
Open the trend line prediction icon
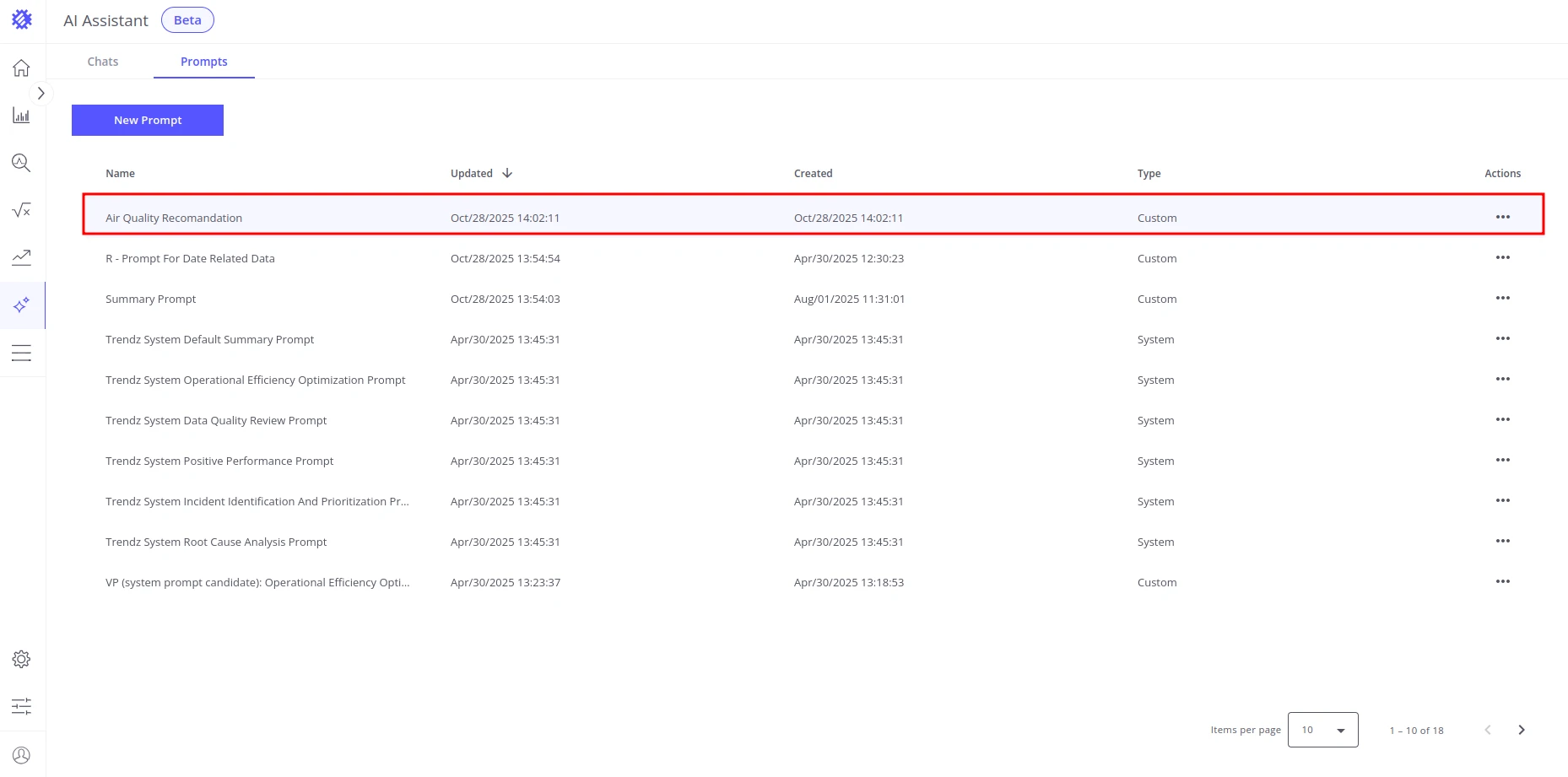(x=21, y=257)
